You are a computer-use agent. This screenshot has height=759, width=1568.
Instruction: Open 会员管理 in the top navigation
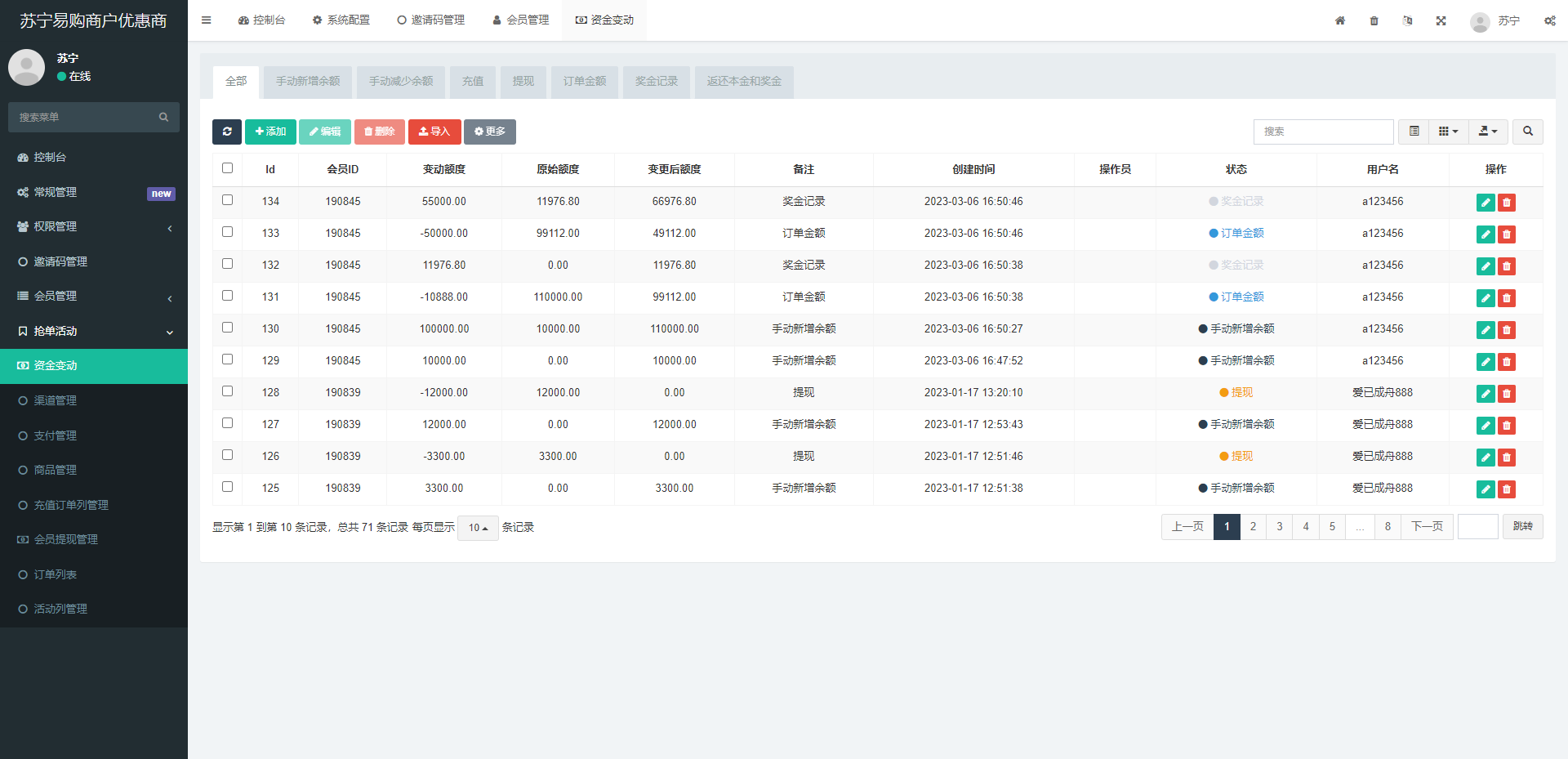pos(521,20)
